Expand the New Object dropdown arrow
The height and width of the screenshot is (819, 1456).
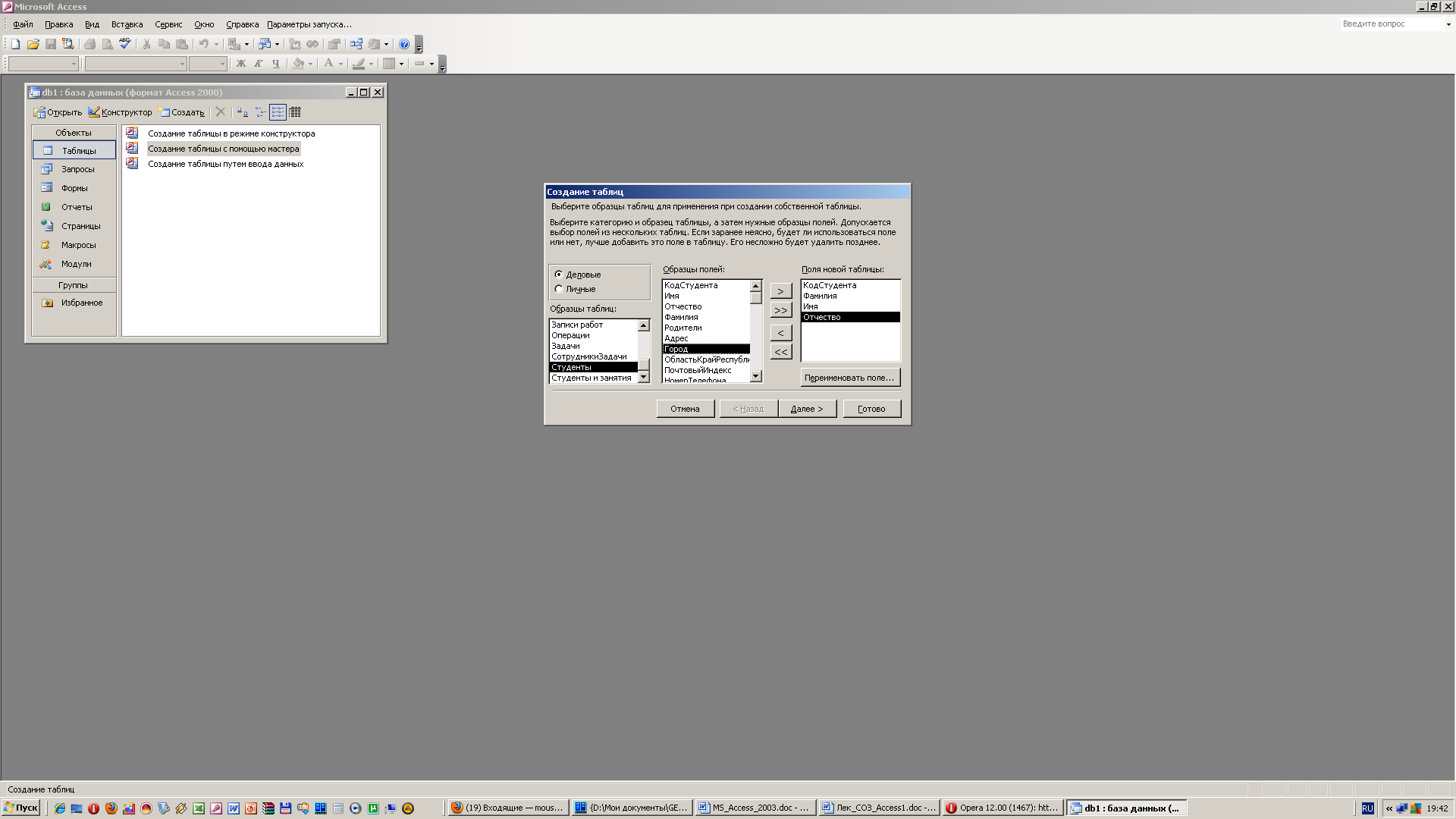click(386, 44)
